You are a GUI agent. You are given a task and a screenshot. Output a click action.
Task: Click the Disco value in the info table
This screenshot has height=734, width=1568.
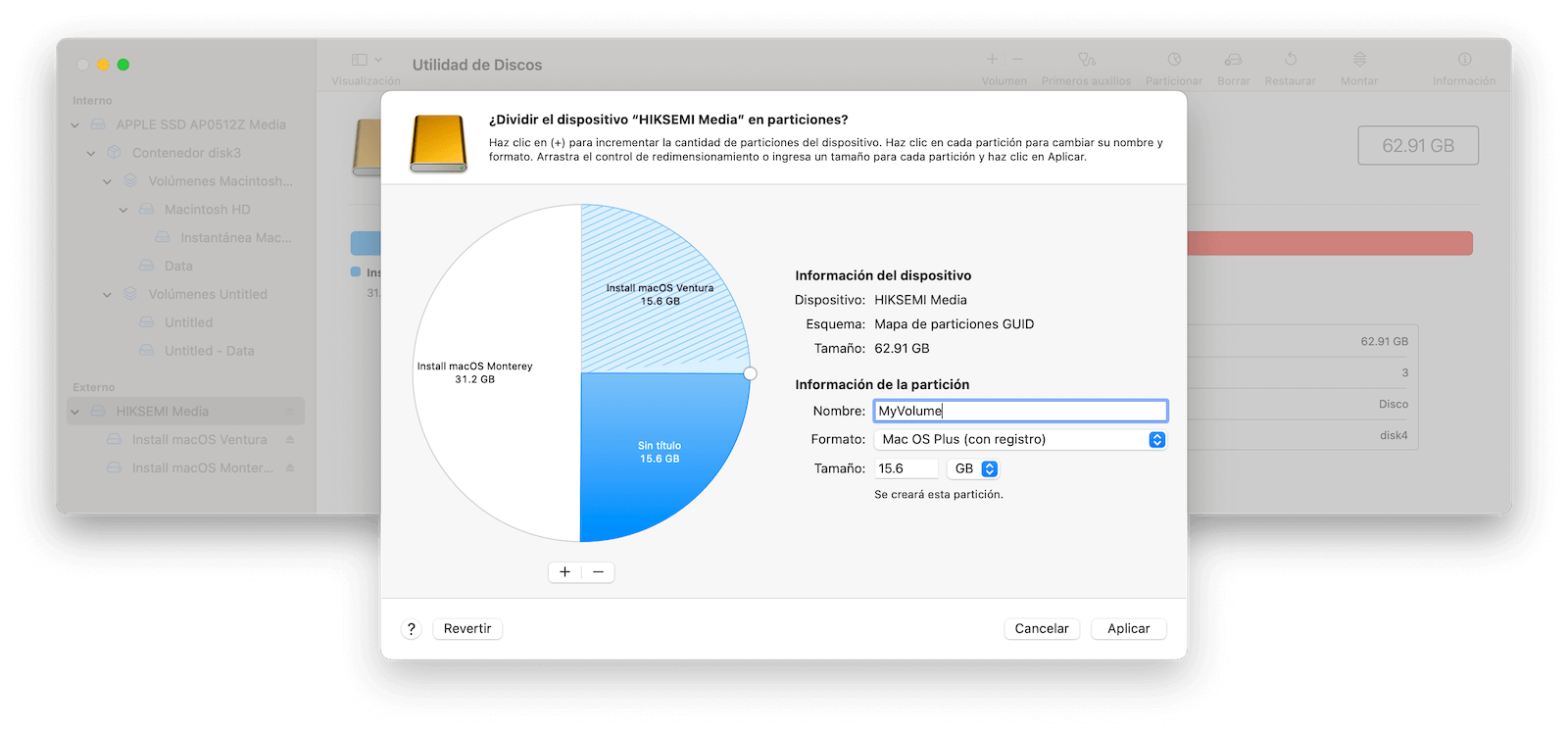click(x=1394, y=404)
